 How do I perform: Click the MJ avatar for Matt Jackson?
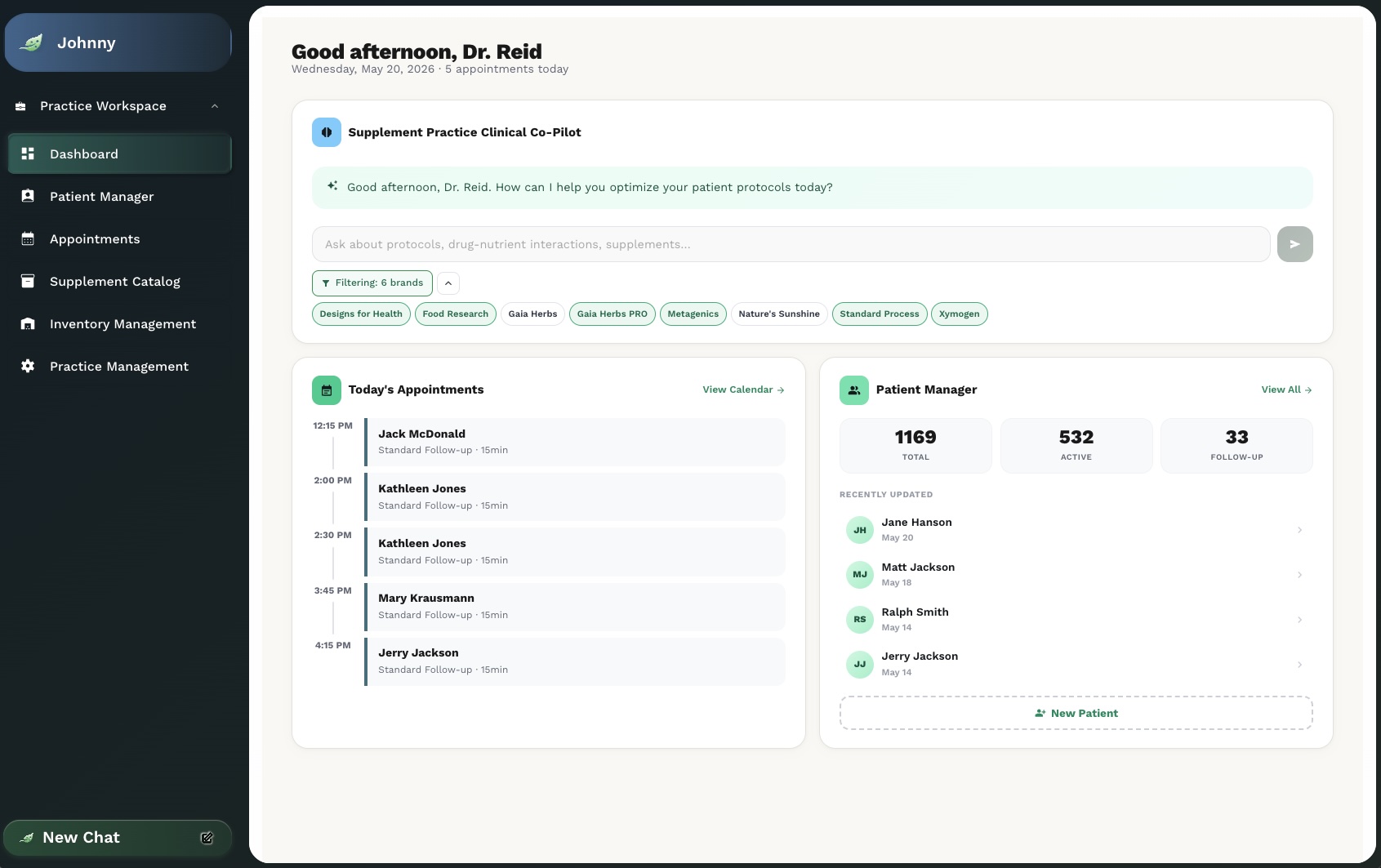click(860, 575)
